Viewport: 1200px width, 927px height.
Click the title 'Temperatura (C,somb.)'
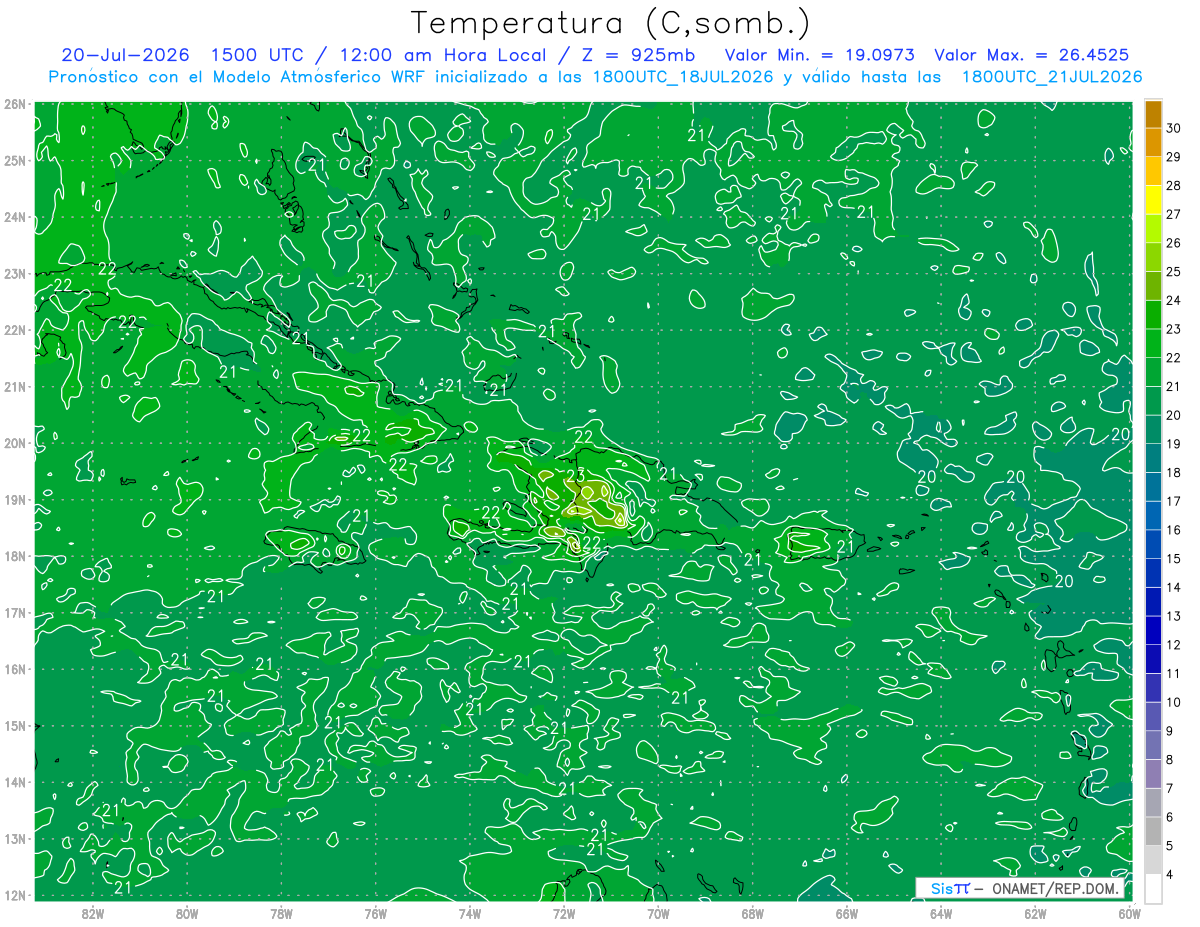(x=611, y=23)
